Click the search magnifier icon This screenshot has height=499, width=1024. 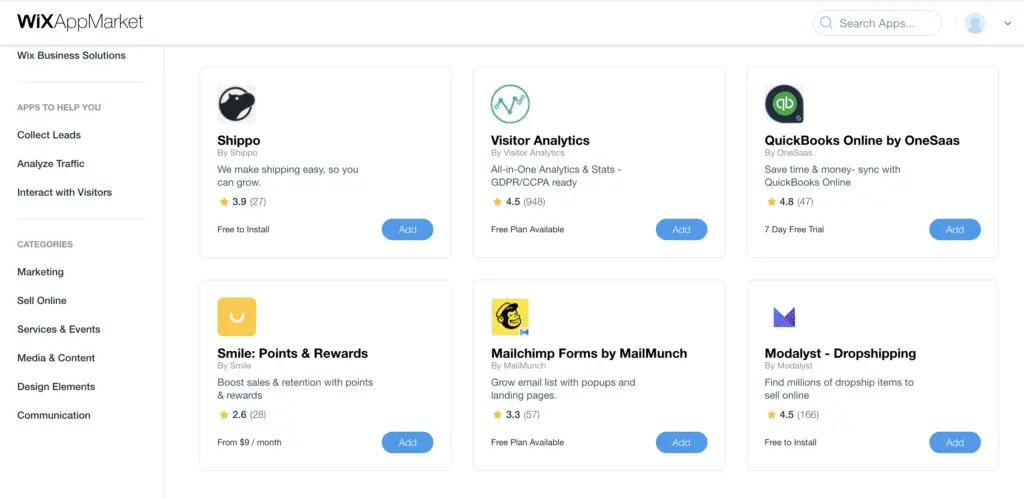826,23
